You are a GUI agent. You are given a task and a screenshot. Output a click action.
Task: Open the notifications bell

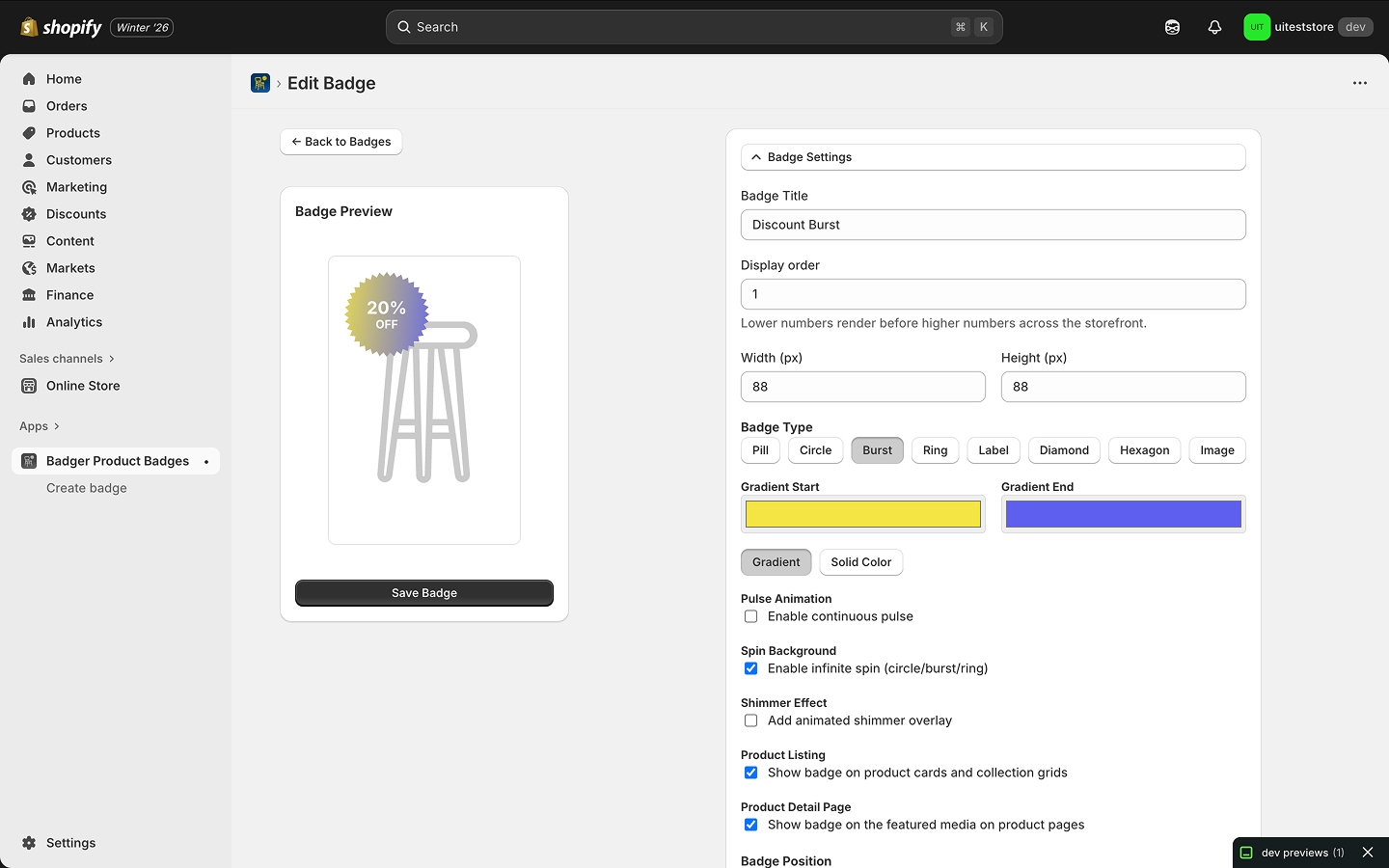click(1214, 27)
